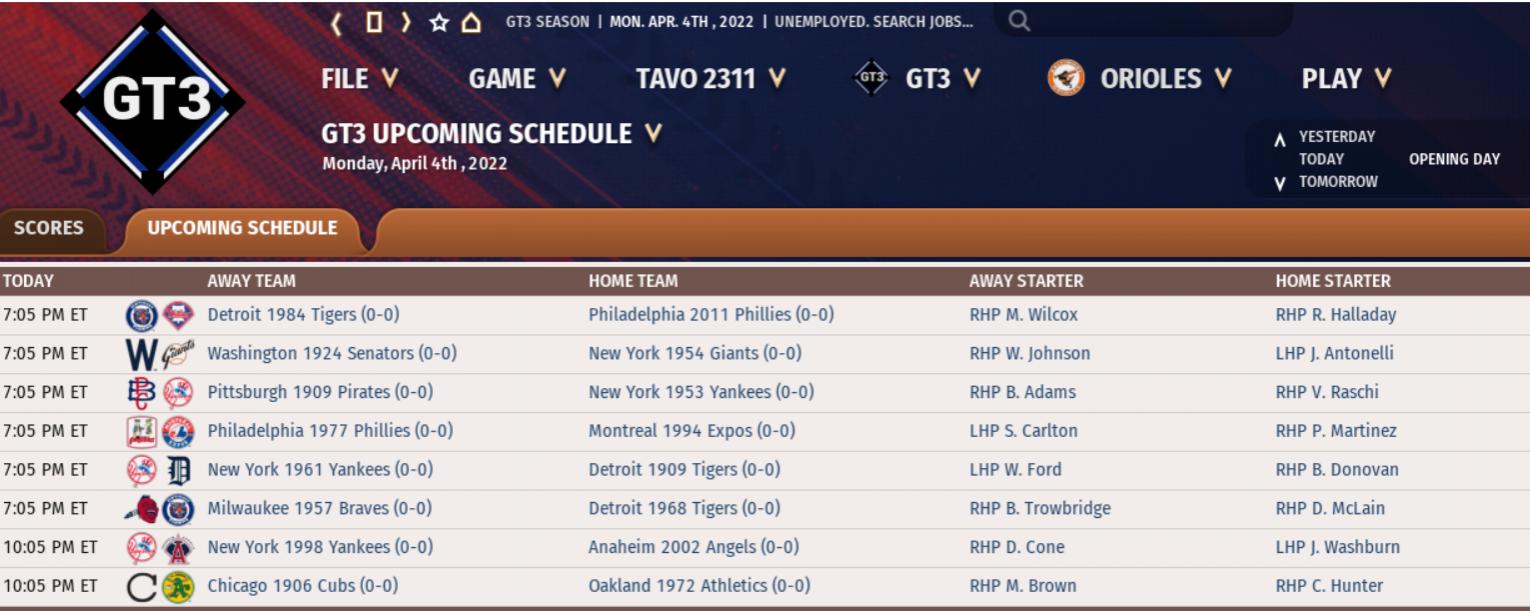Go to the home screen icon

point(471,22)
